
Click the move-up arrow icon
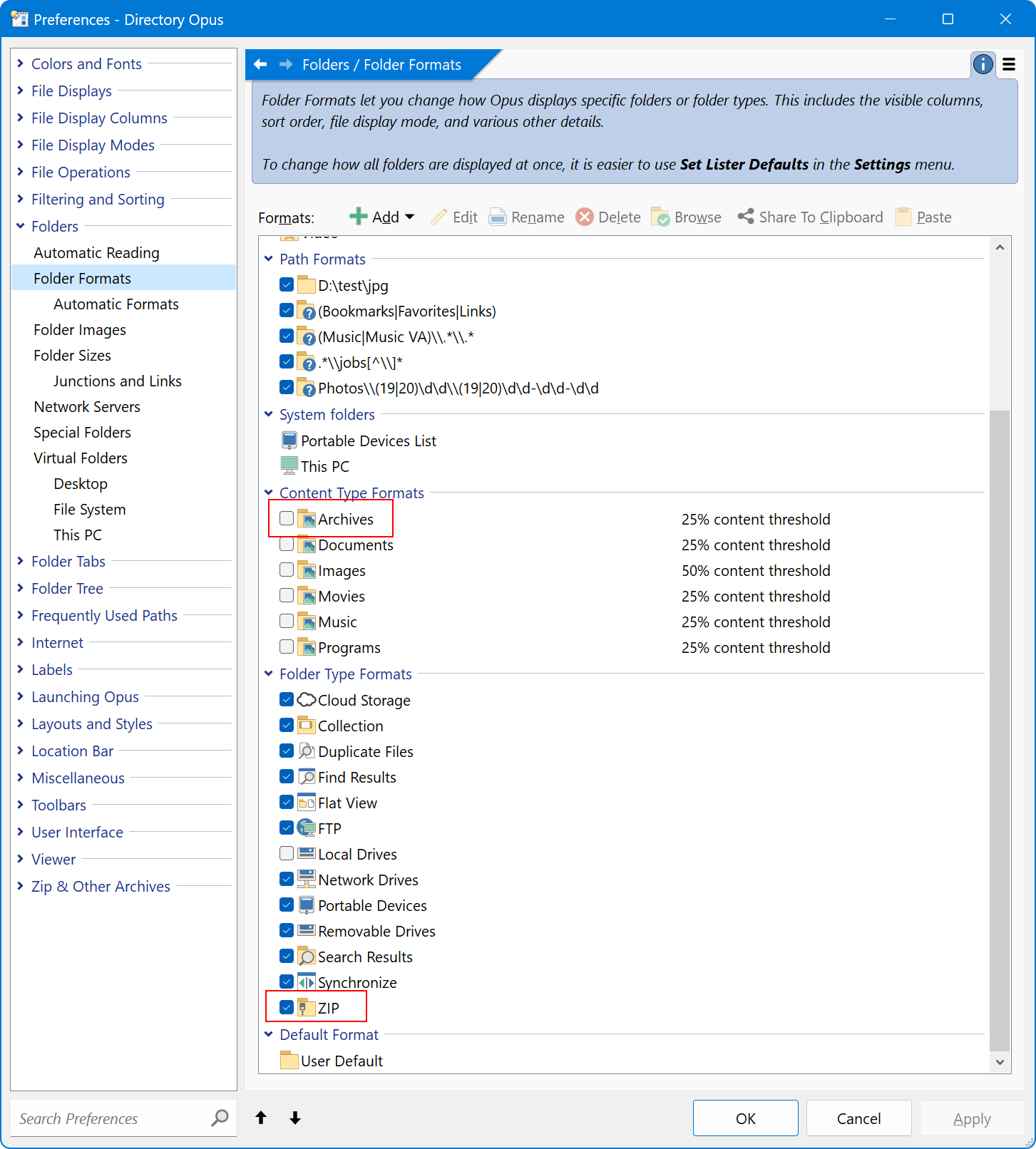261,1118
